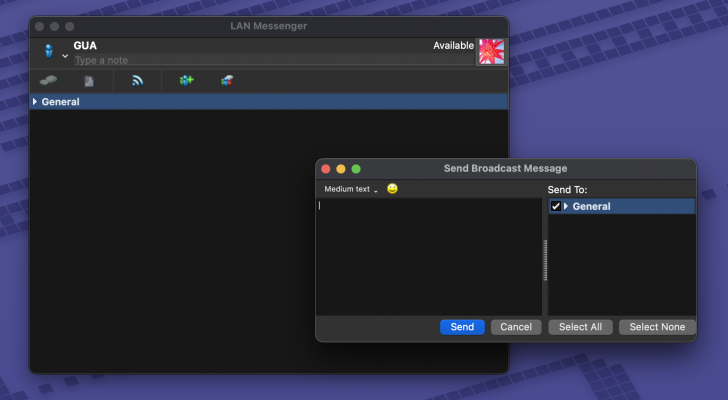Click the Type a note field

click(273, 60)
